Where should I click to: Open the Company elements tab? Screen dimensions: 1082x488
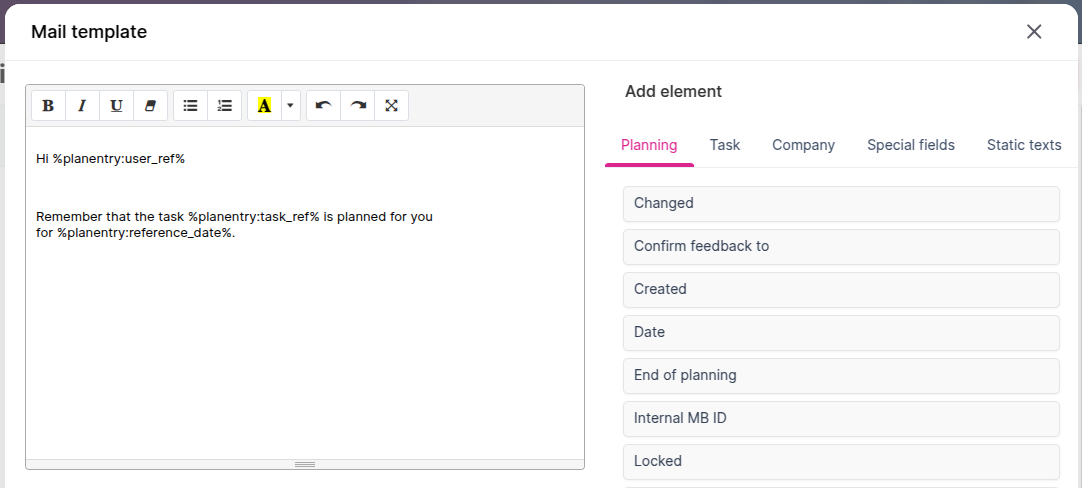(x=803, y=145)
